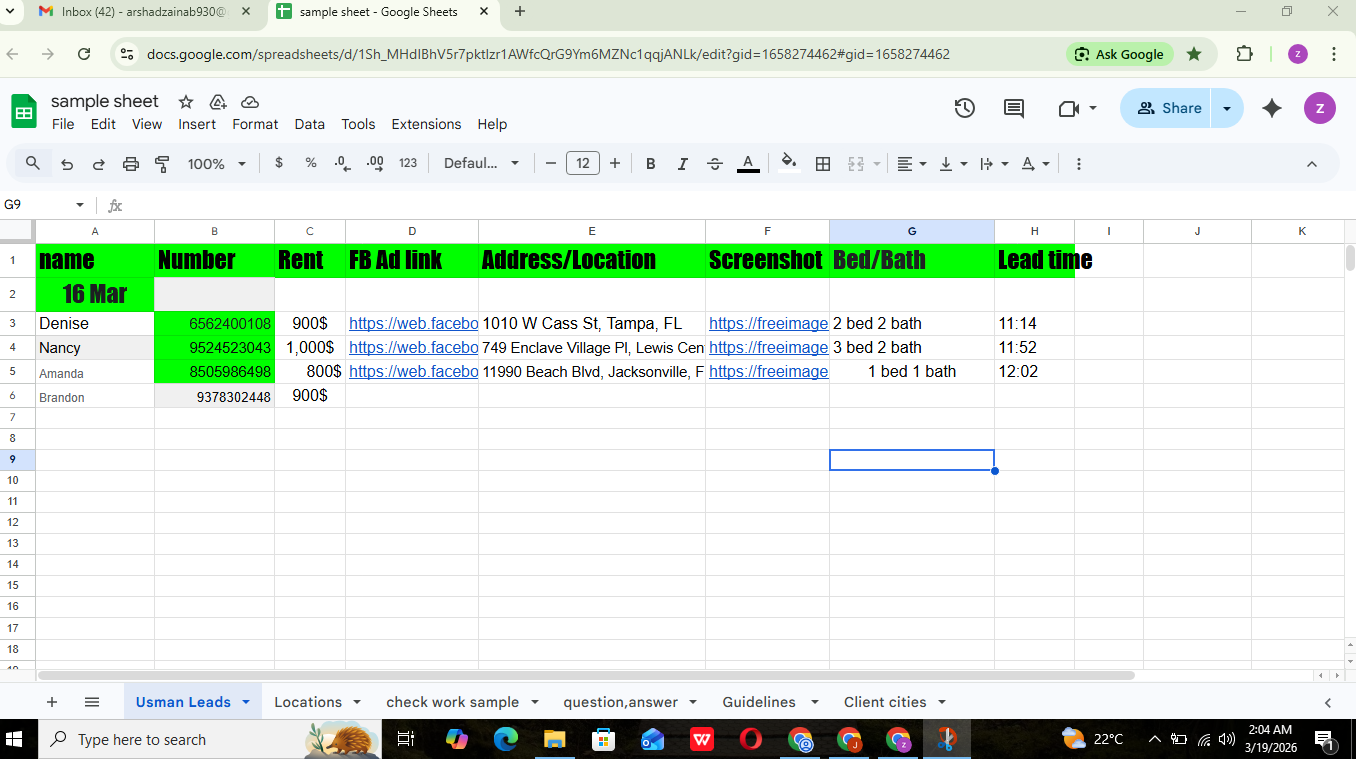Open the zoom level dropdown
The height and width of the screenshot is (759, 1356).
point(217,164)
